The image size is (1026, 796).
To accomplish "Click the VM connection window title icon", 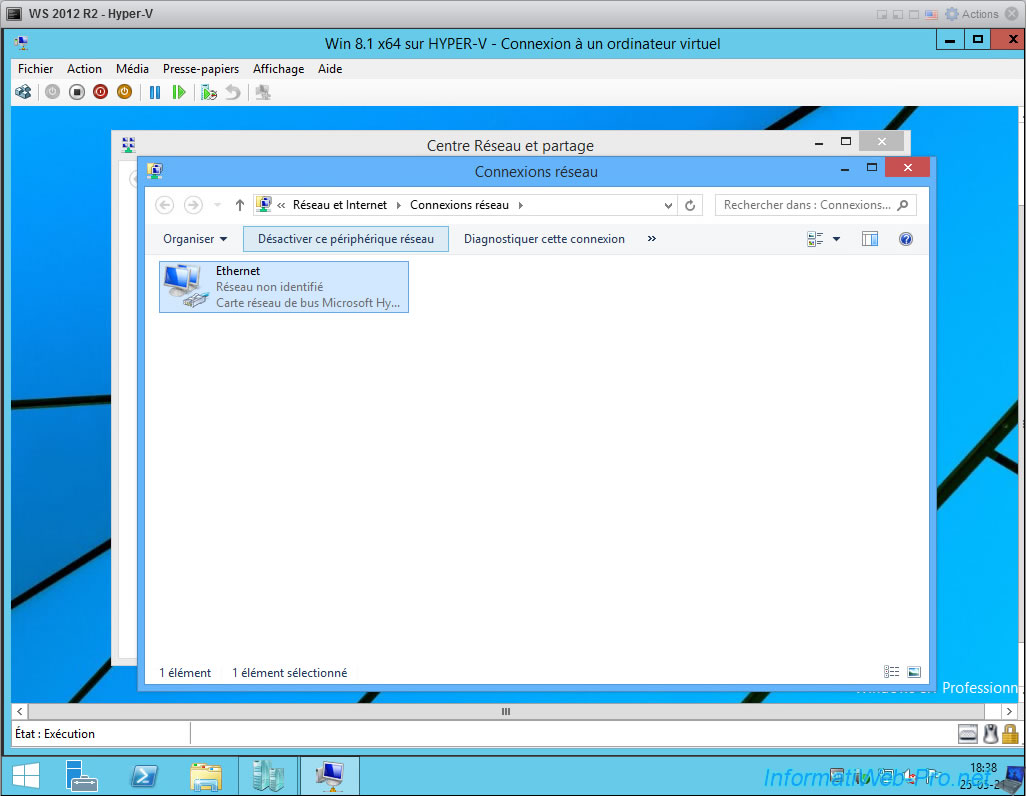I will click(21, 43).
